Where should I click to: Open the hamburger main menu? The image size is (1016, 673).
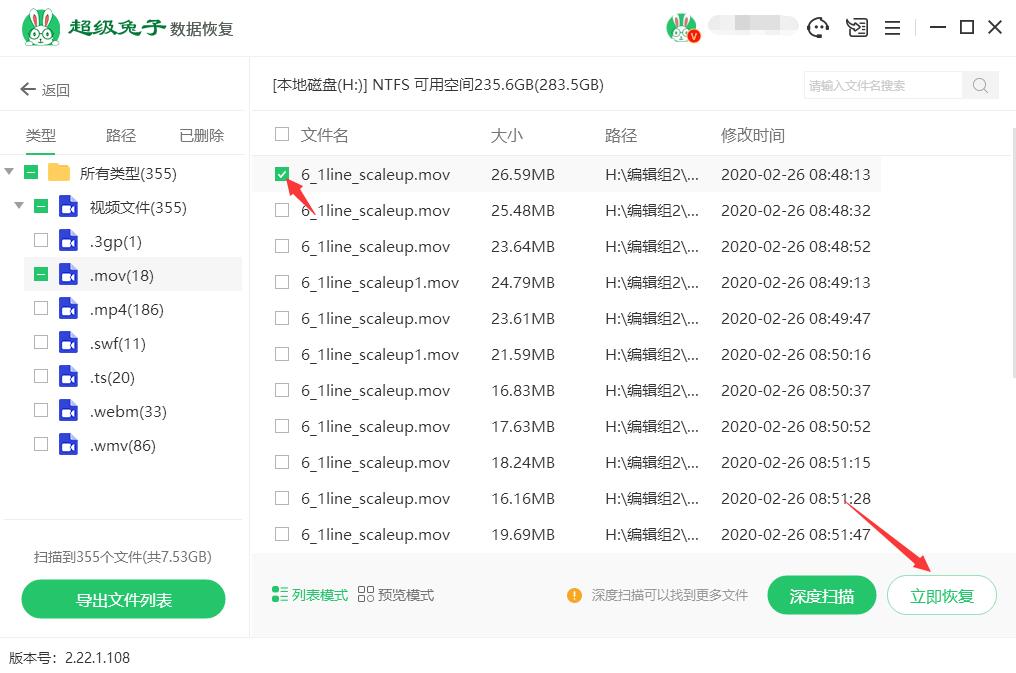pos(892,27)
